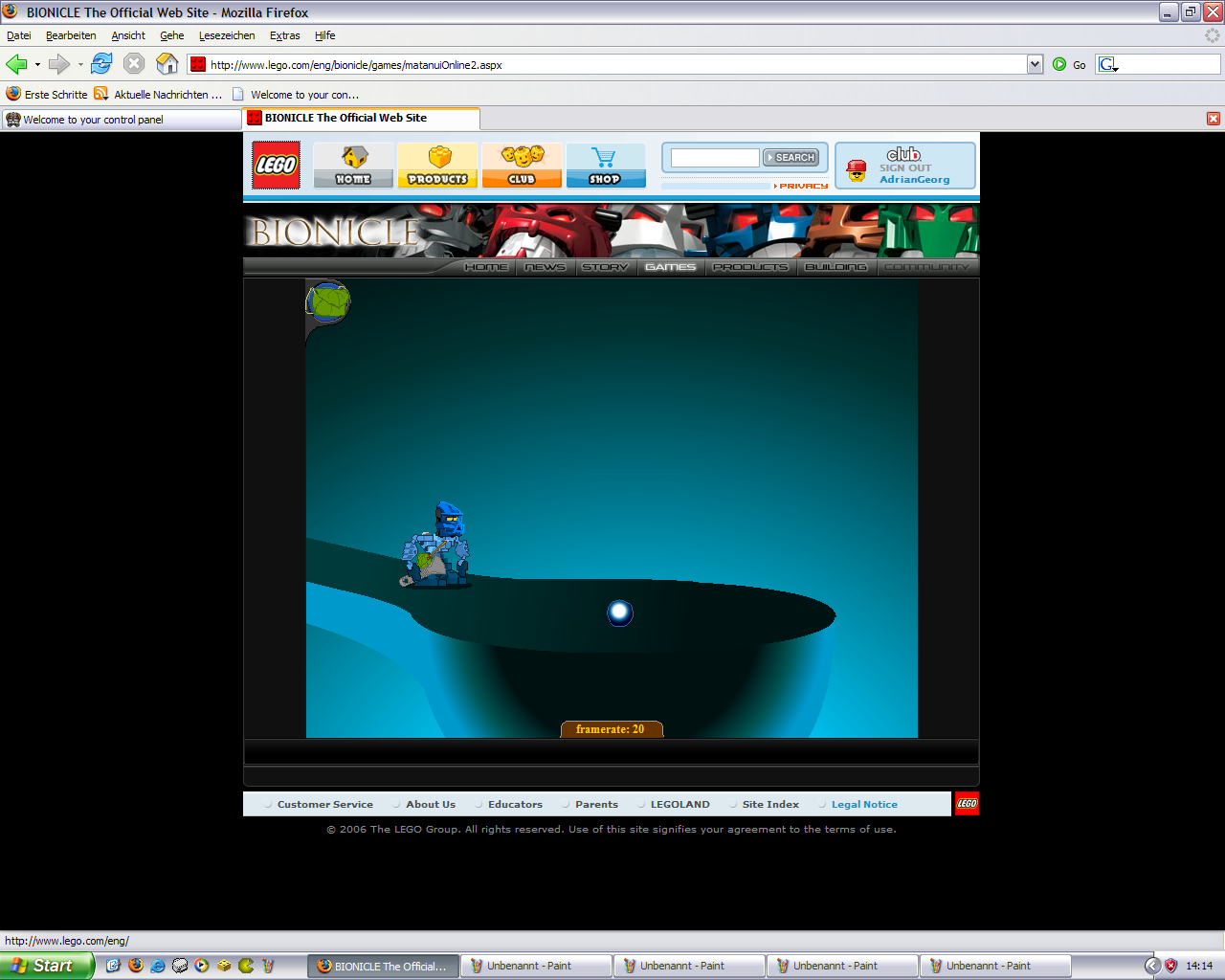Screen dimensions: 1225x980
Task: Click the Customer Service footer link
Action: (x=325, y=805)
